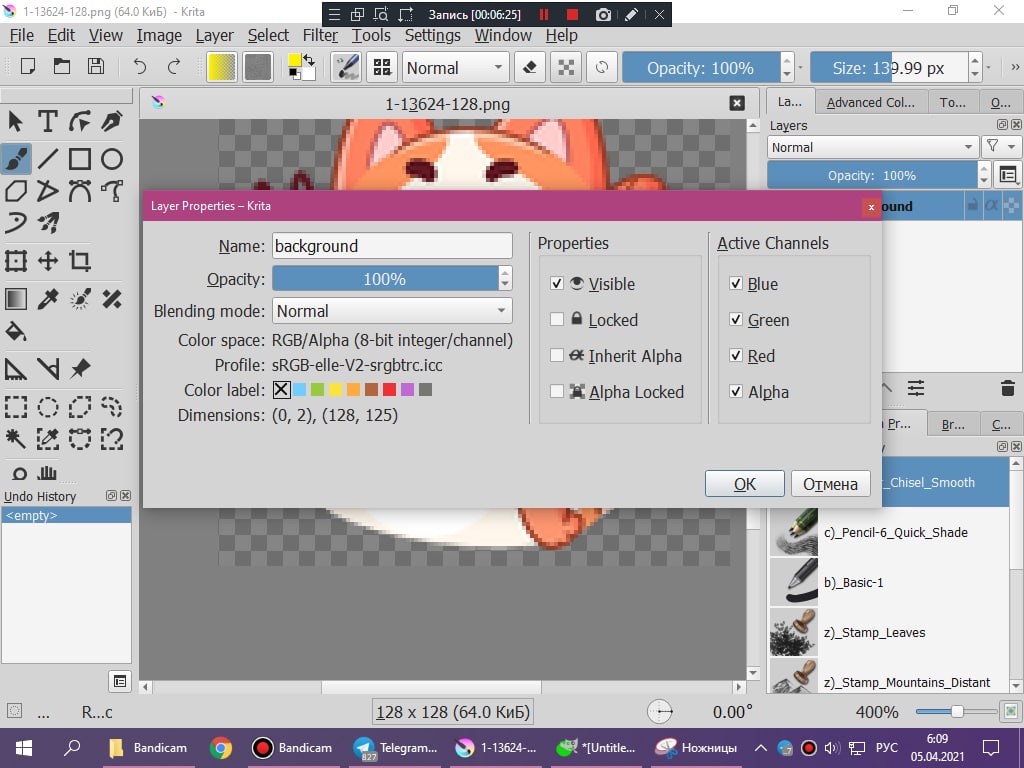Select the Contiguous Selection magic wand tool

(x=16, y=438)
